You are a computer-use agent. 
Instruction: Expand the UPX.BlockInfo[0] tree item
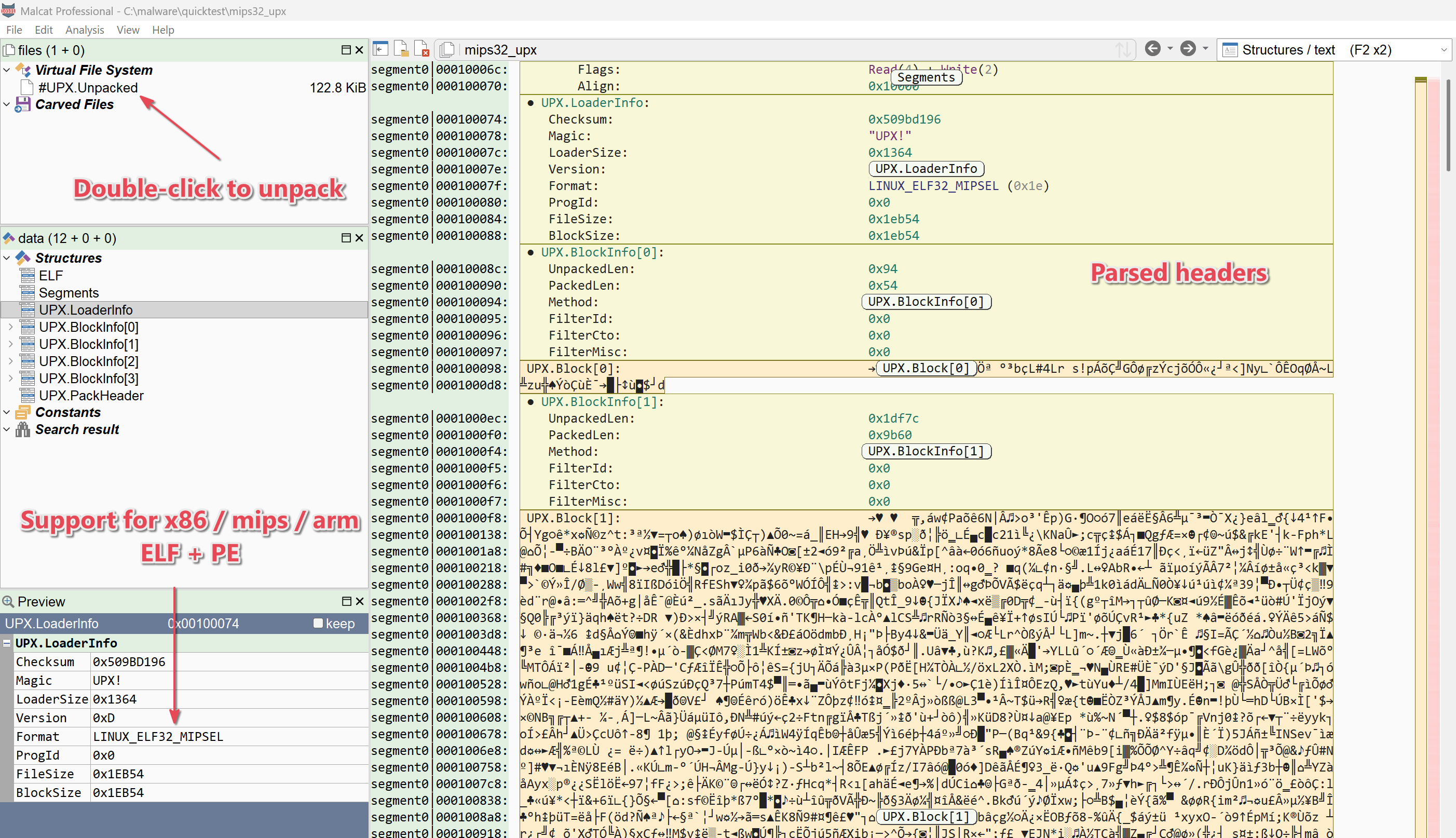10,327
